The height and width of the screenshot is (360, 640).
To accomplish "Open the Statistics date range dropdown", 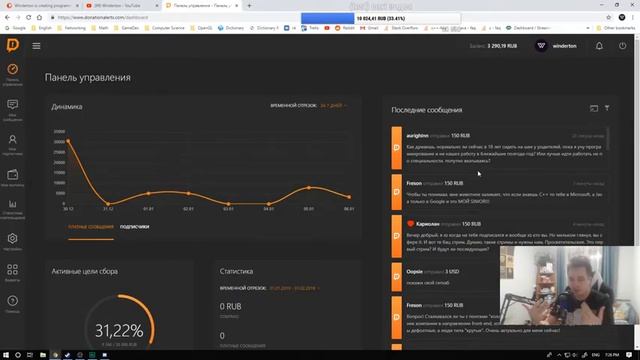I will 294,288.
